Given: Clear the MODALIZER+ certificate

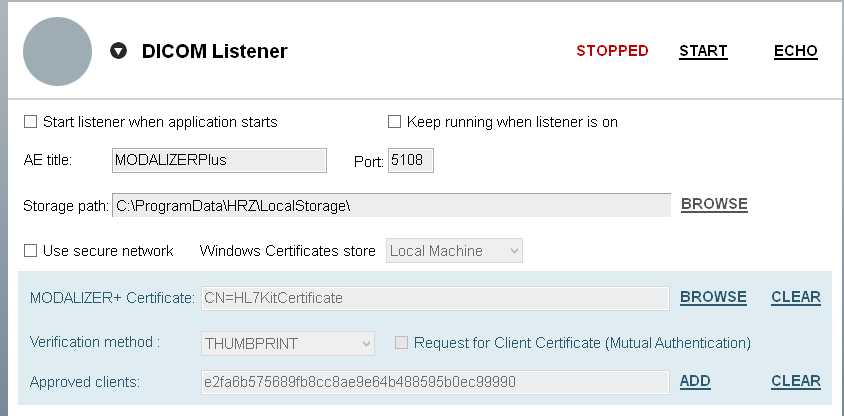Looking at the screenshot, I should (795, 297).
